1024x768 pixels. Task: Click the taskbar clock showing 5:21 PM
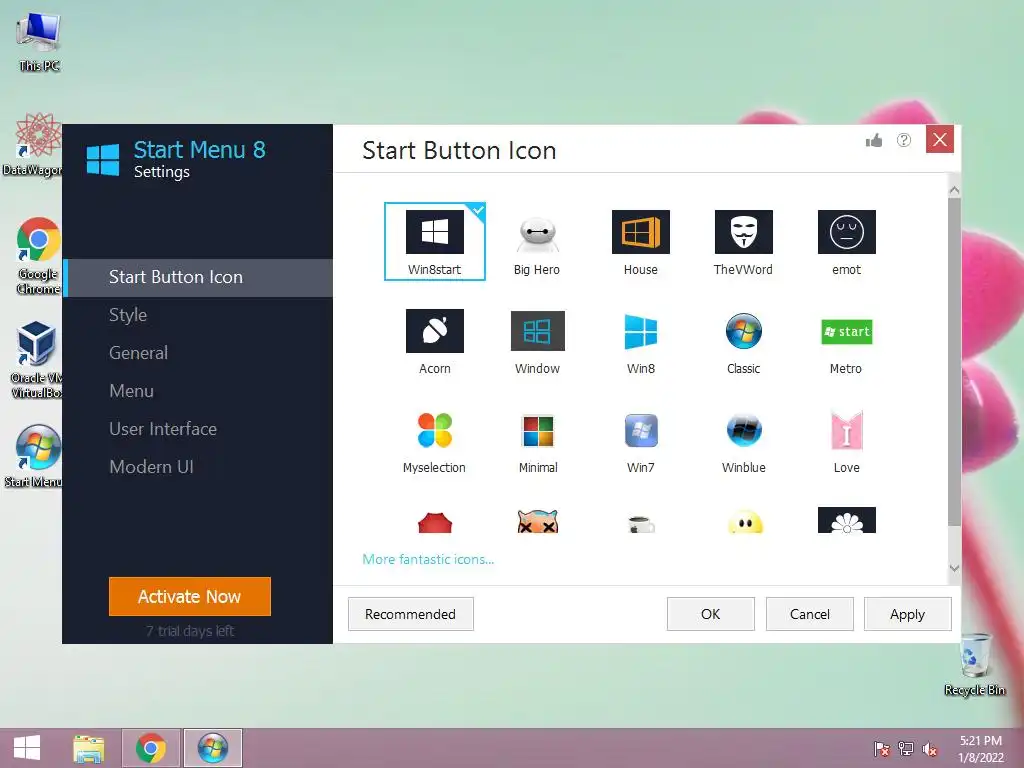coord(981,749)
